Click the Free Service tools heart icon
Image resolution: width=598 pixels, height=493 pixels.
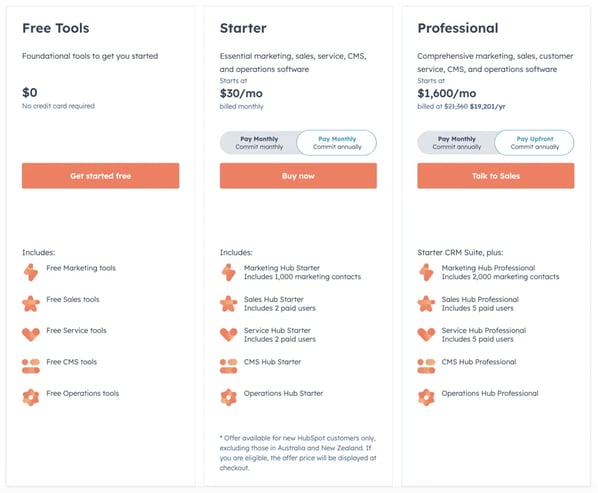[31, 335]
